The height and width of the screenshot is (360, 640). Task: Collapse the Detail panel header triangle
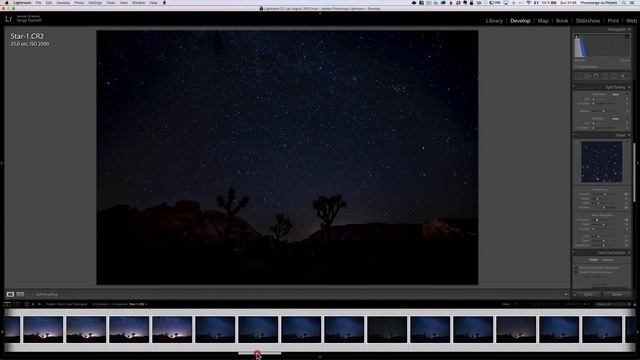tap(629, 135)
